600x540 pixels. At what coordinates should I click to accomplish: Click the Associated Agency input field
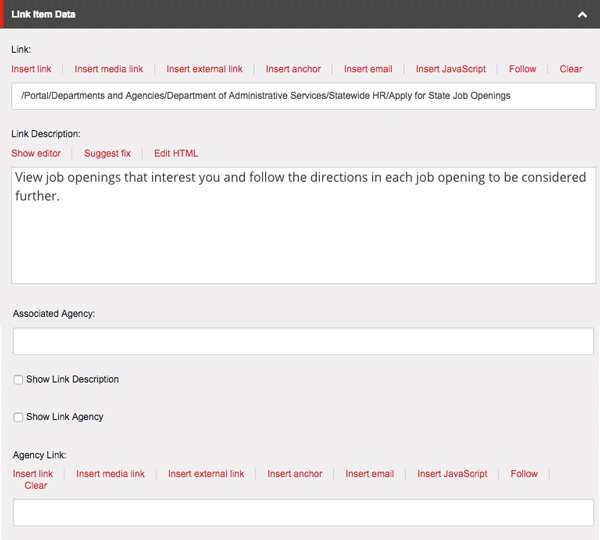(x=304, y=341)
